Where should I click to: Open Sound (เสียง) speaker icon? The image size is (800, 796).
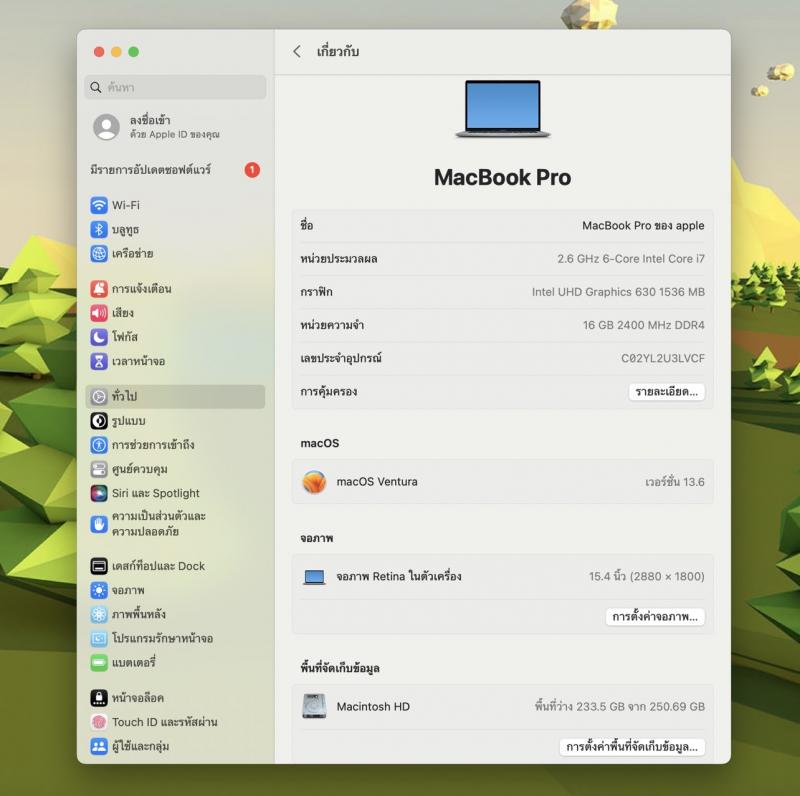pyautogui.click(x=99, y=312)
